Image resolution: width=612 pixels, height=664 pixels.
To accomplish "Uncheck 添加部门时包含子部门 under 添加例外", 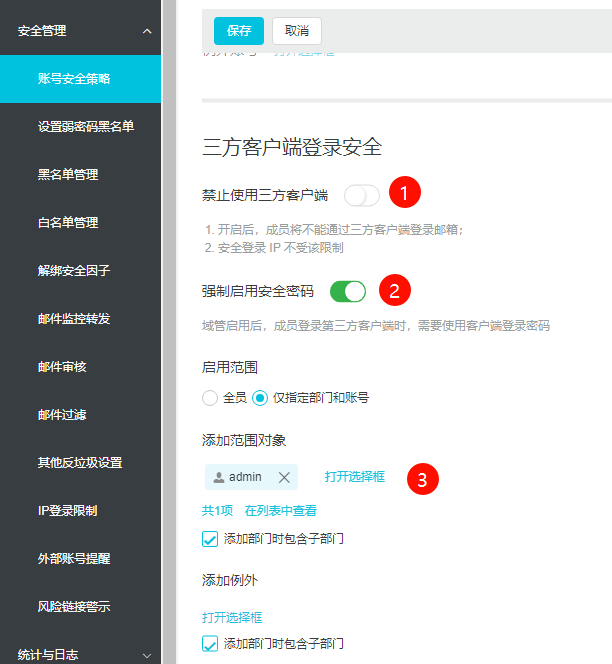I will click(x=210, y=644).
